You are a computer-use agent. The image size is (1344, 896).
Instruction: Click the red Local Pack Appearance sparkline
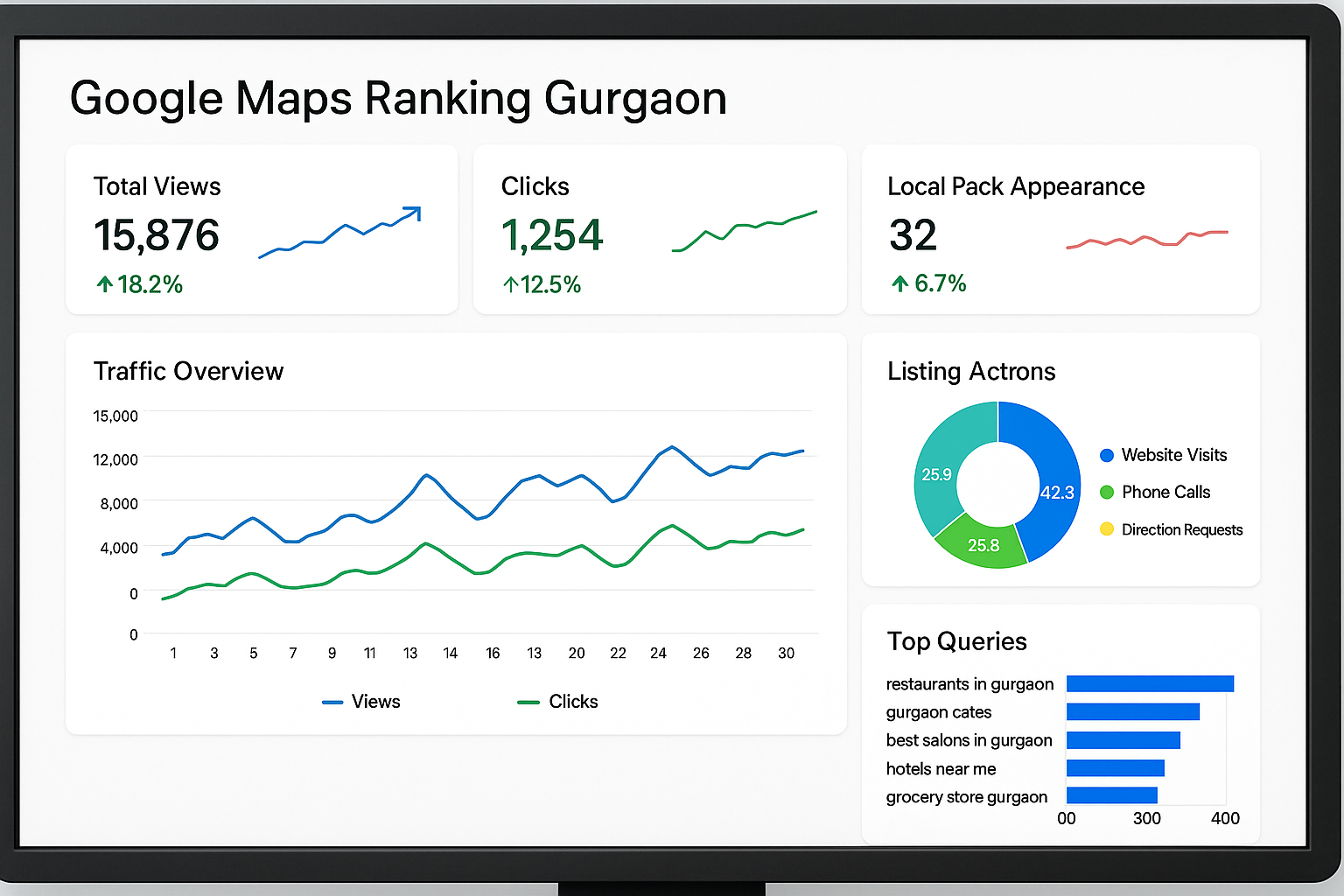click(1147, 240)
